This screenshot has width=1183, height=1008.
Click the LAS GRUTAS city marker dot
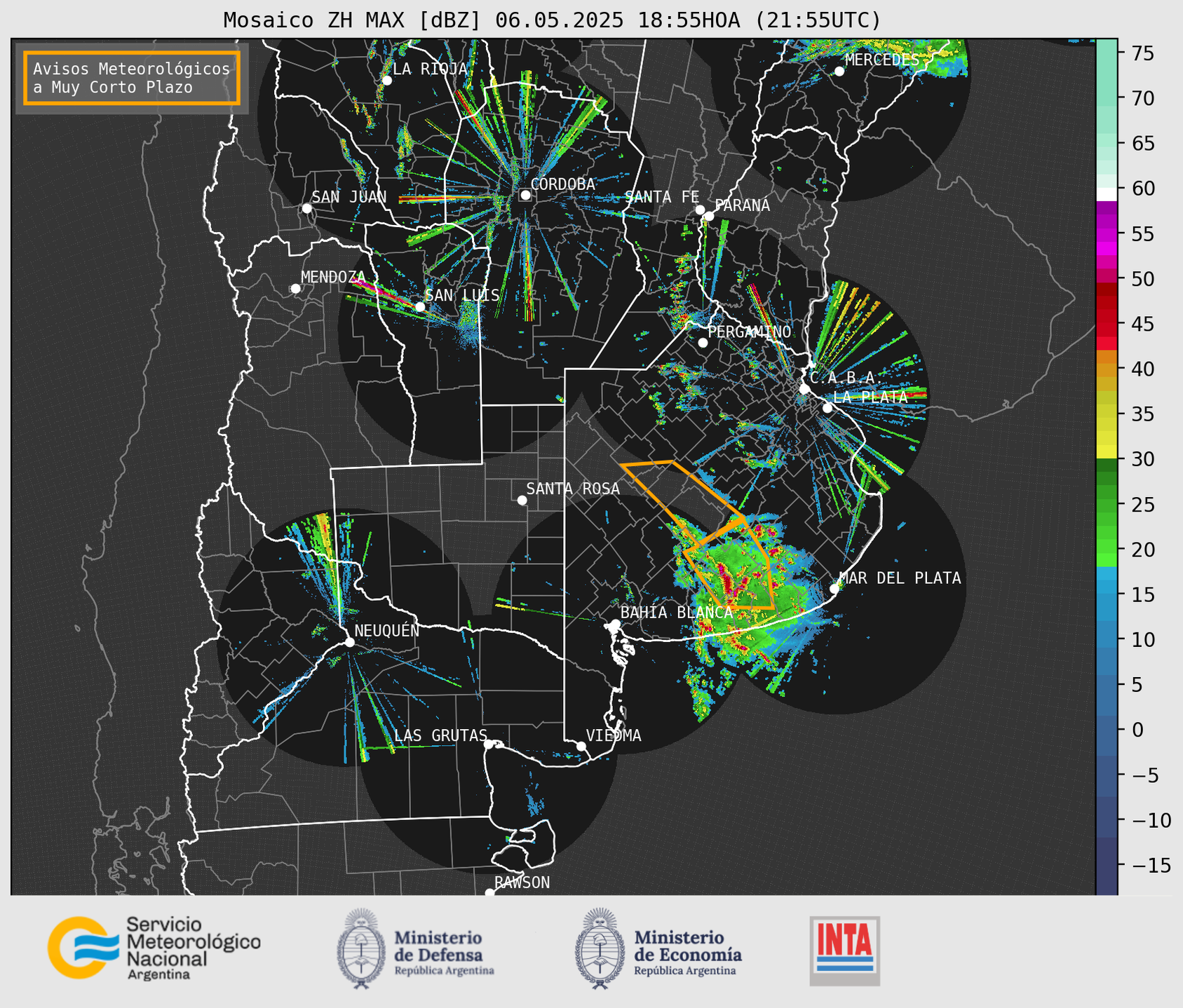tap(489, 744)
